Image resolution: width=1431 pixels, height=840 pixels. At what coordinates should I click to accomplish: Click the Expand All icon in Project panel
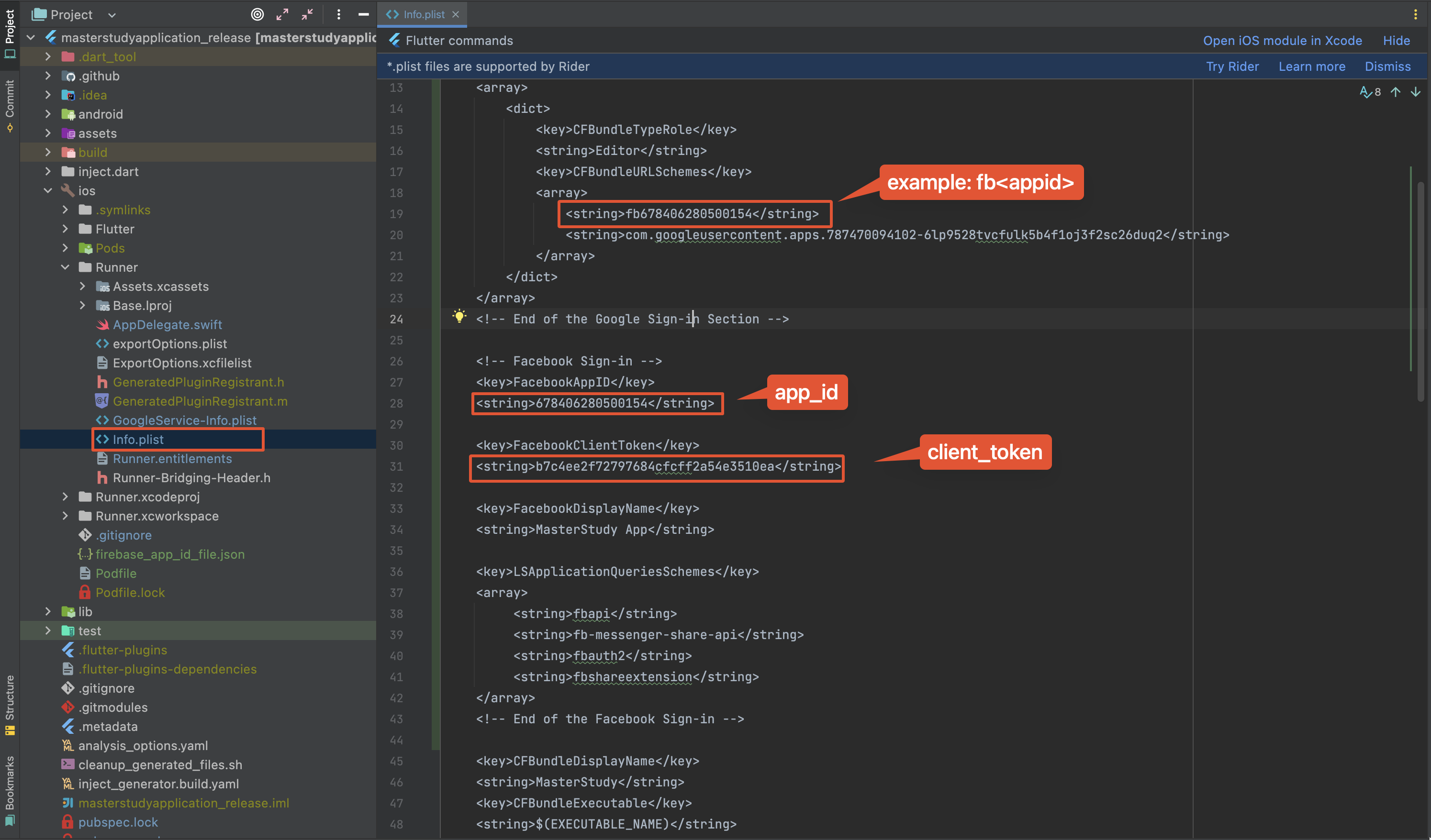(x=282, y=15)
